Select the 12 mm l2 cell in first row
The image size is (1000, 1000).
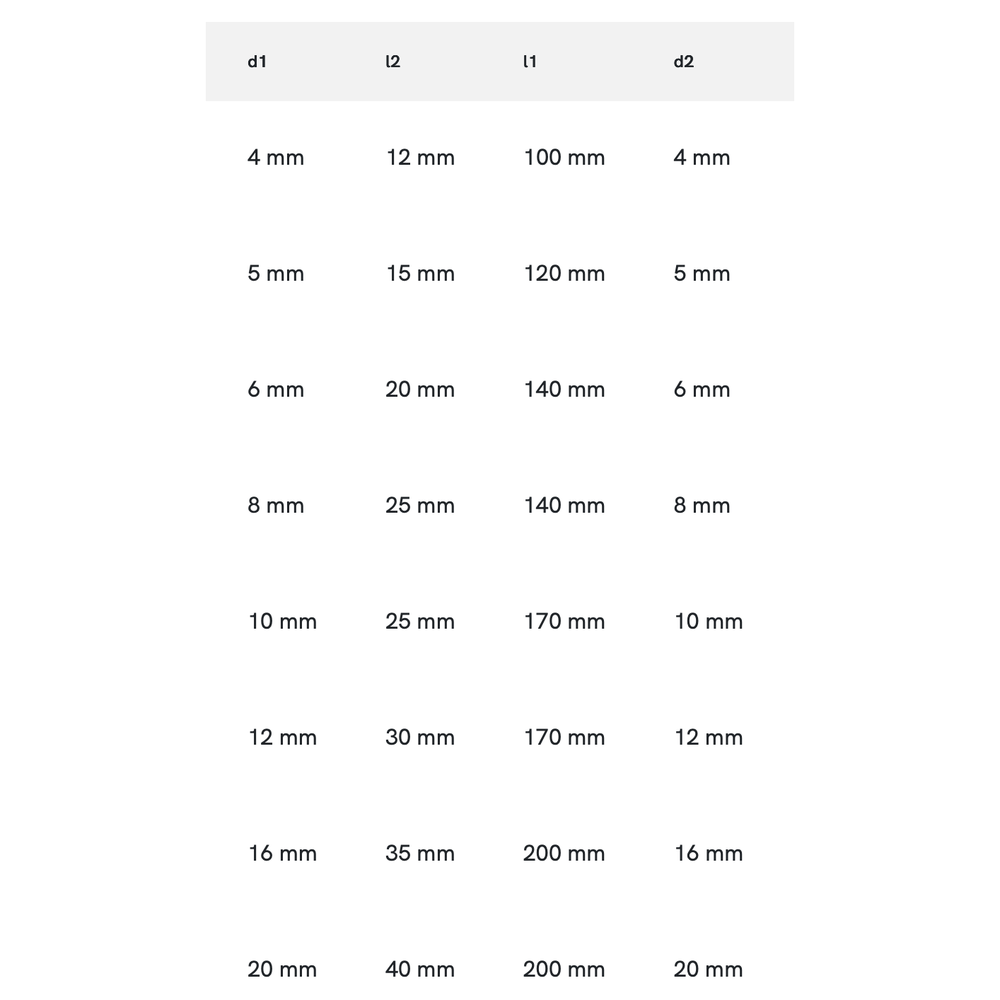(x=420, y=158)
